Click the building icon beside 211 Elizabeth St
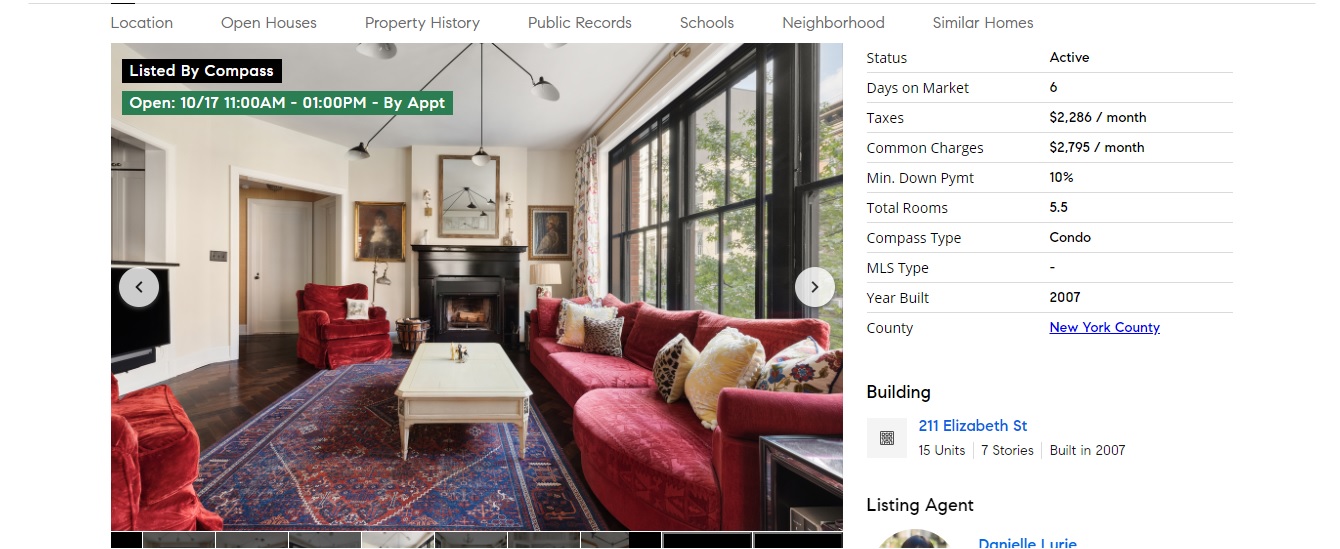1340x549 pixels. coord(887,438)
